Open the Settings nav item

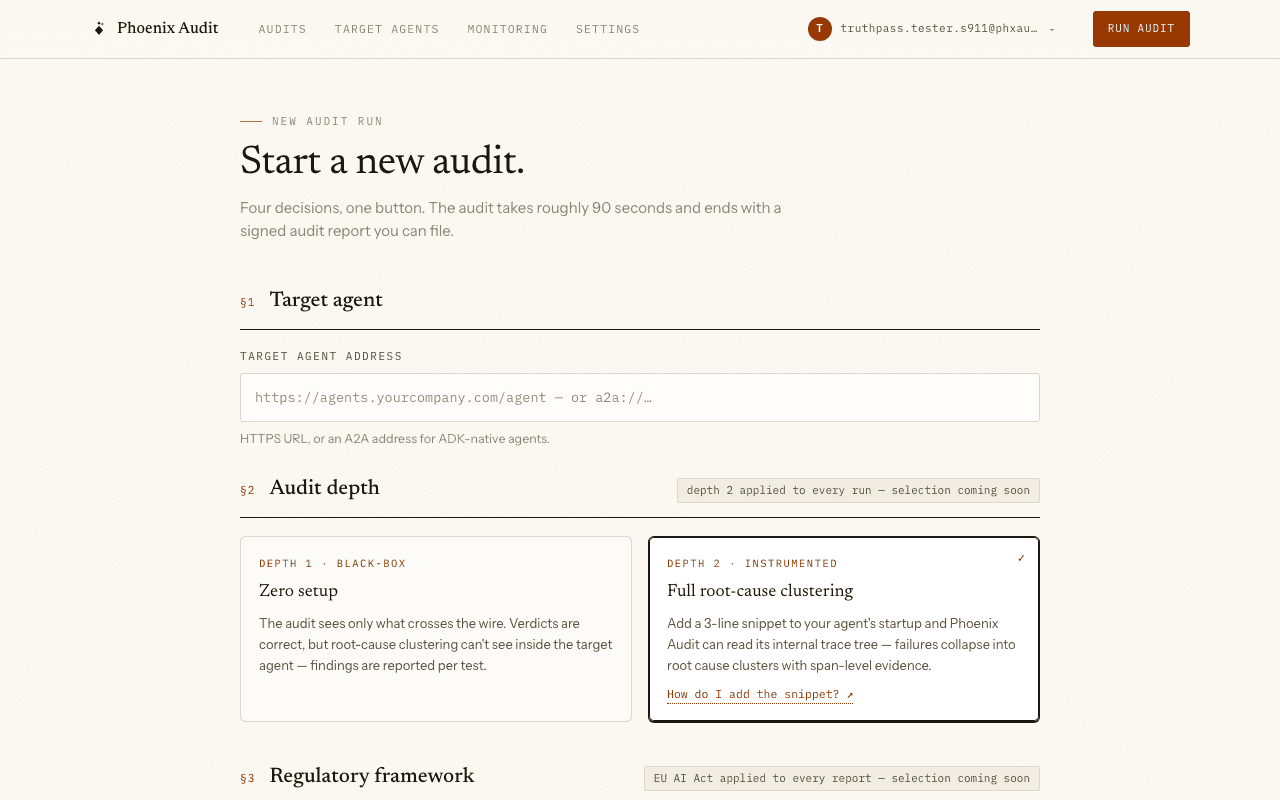point(608,29)
